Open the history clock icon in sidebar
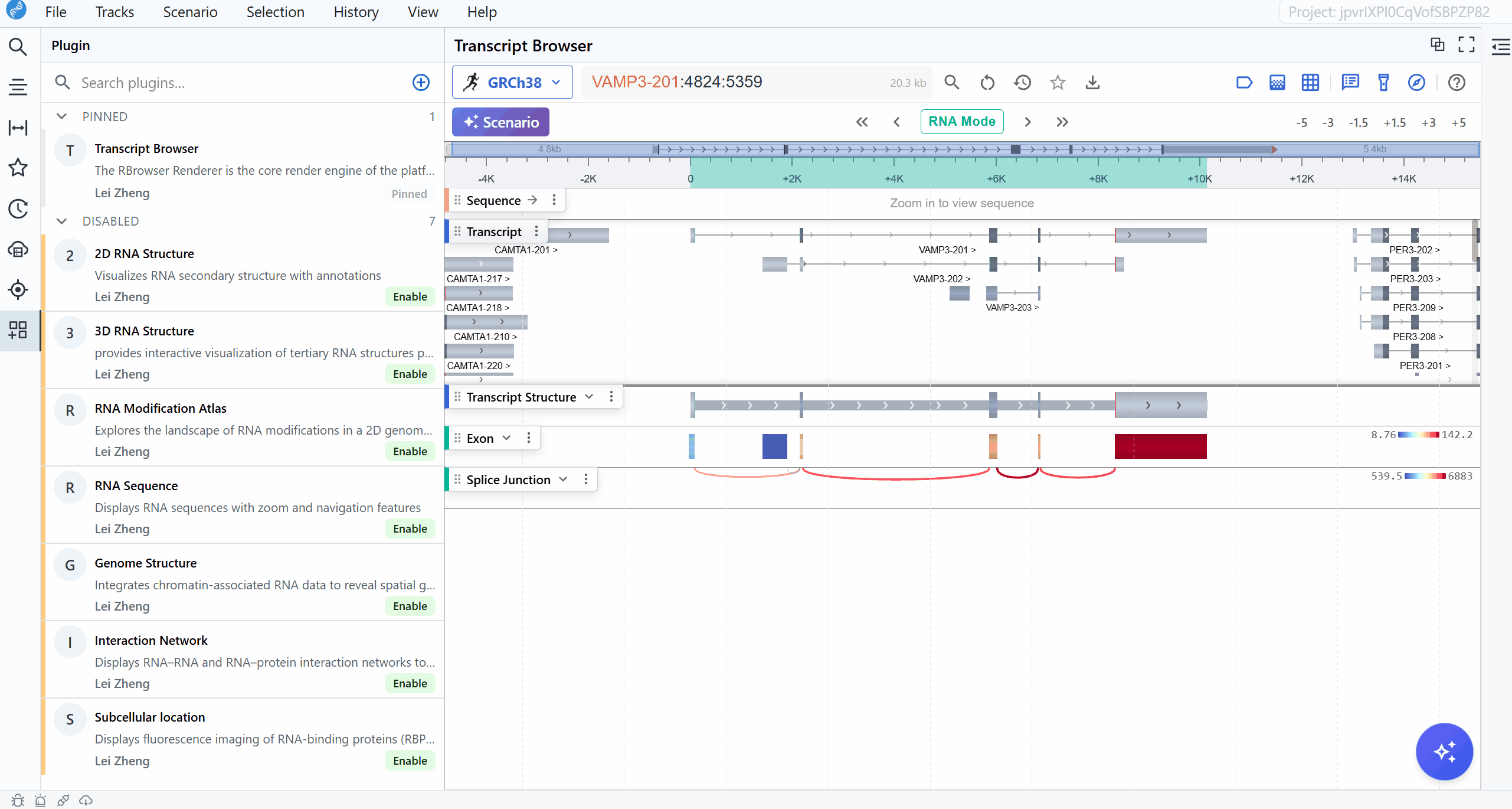 pyautogui.click(x=18, y=208)
